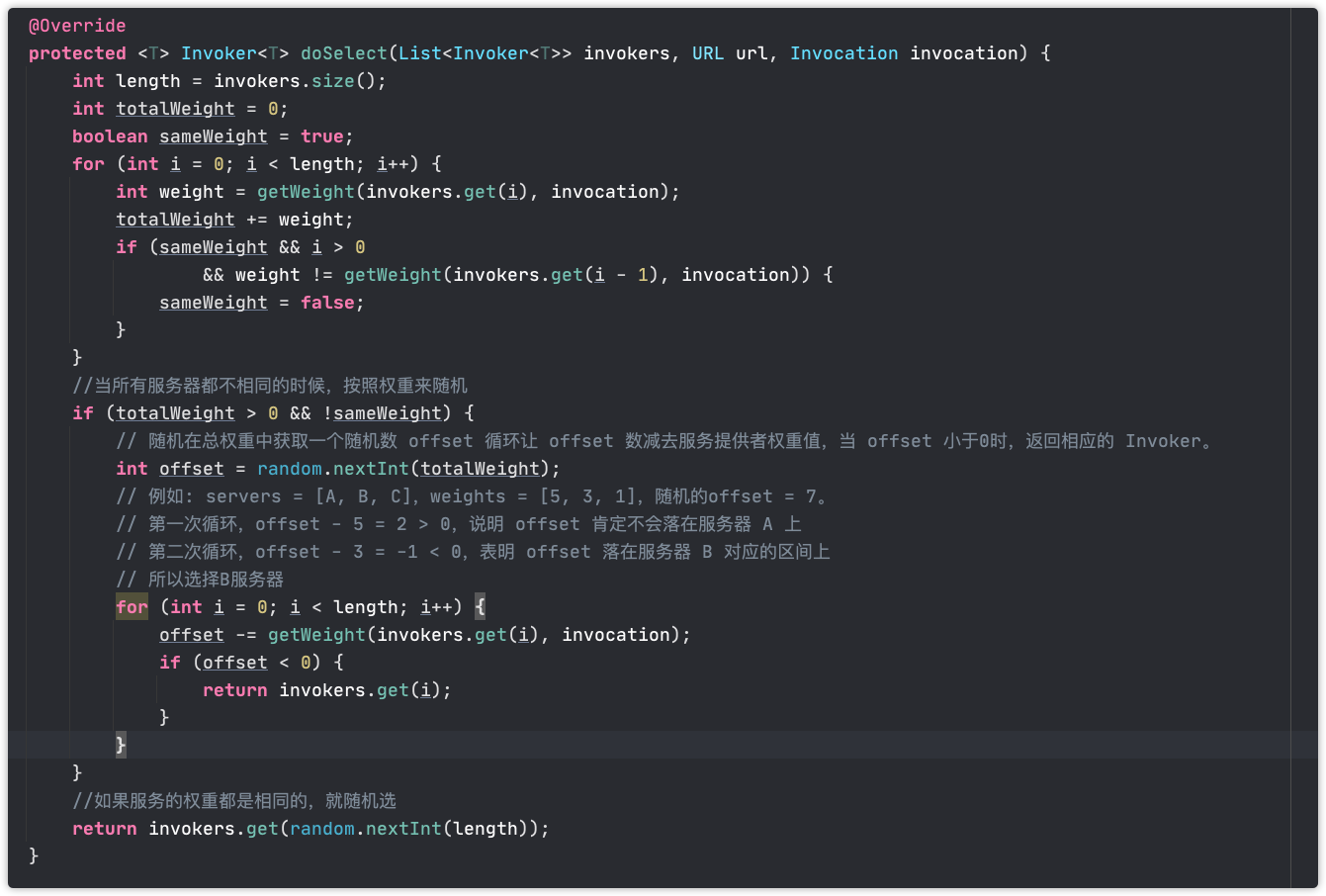This screenshot has width=1326, height=896.
Task: Click the highlighted 'for' keyword of the second loop
Action: pos(132,607)
